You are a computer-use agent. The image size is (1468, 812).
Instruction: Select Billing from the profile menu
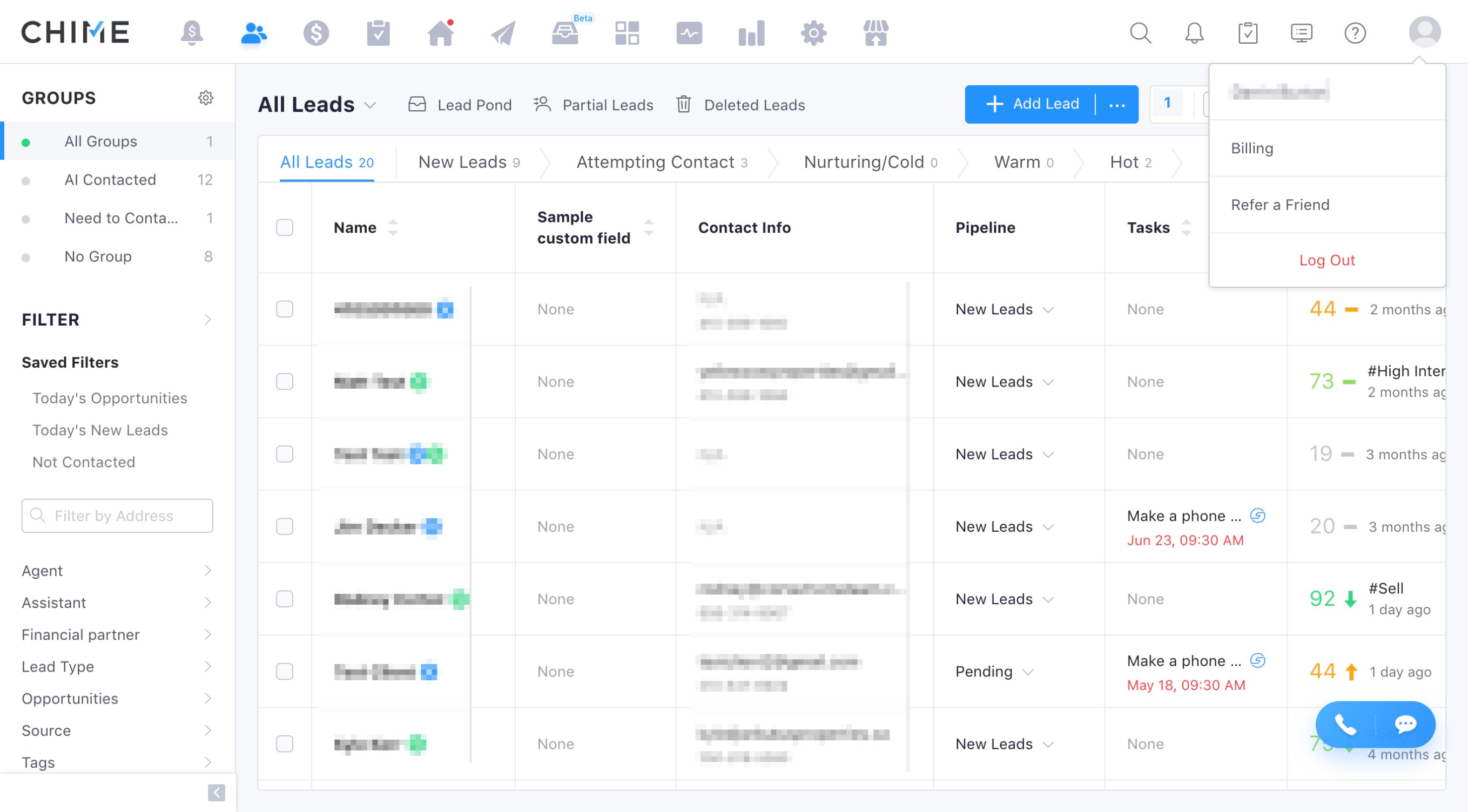coord(1251,148)
